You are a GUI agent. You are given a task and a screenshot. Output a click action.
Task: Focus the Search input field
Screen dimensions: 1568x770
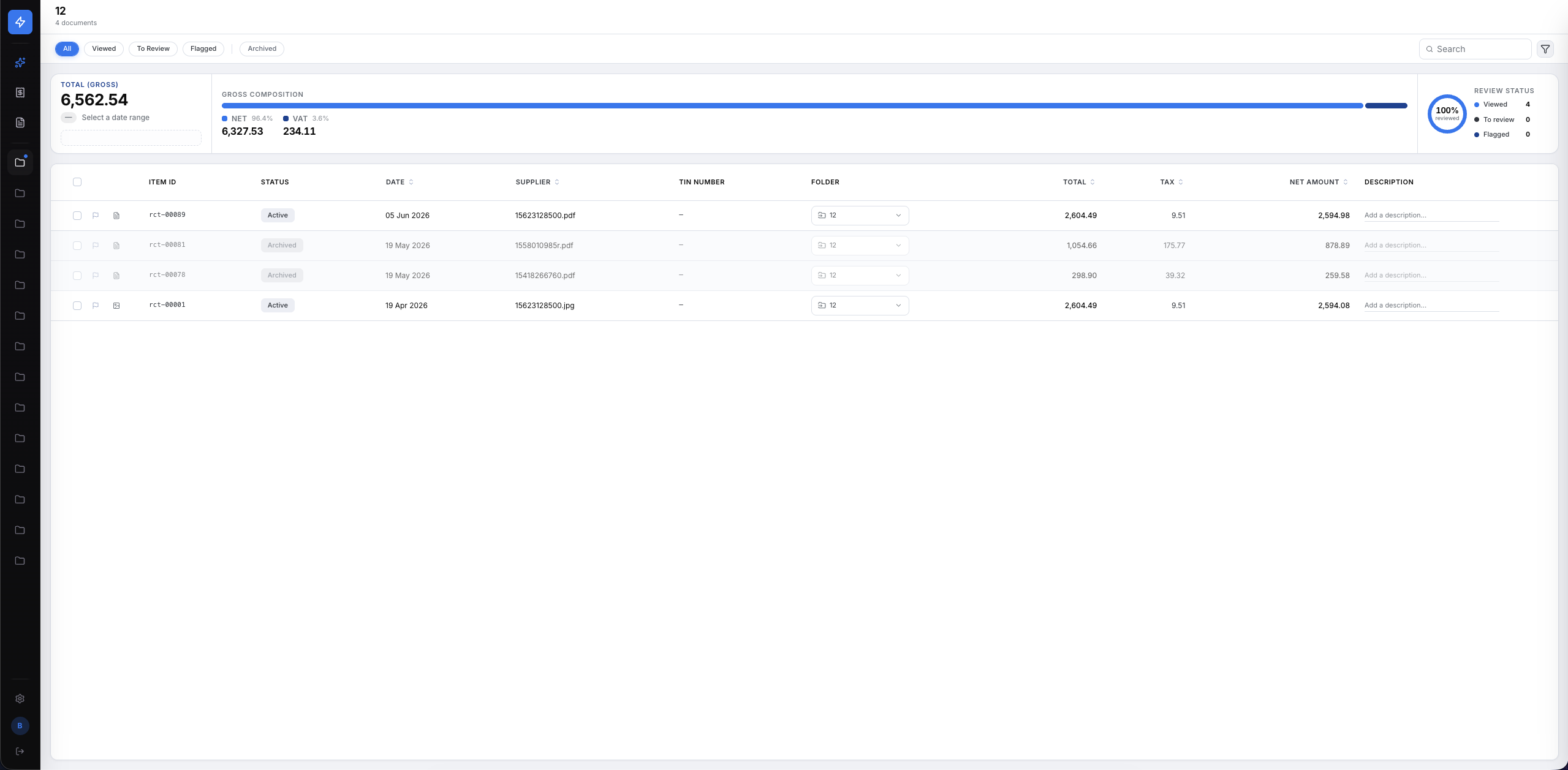click(1475, 49)
